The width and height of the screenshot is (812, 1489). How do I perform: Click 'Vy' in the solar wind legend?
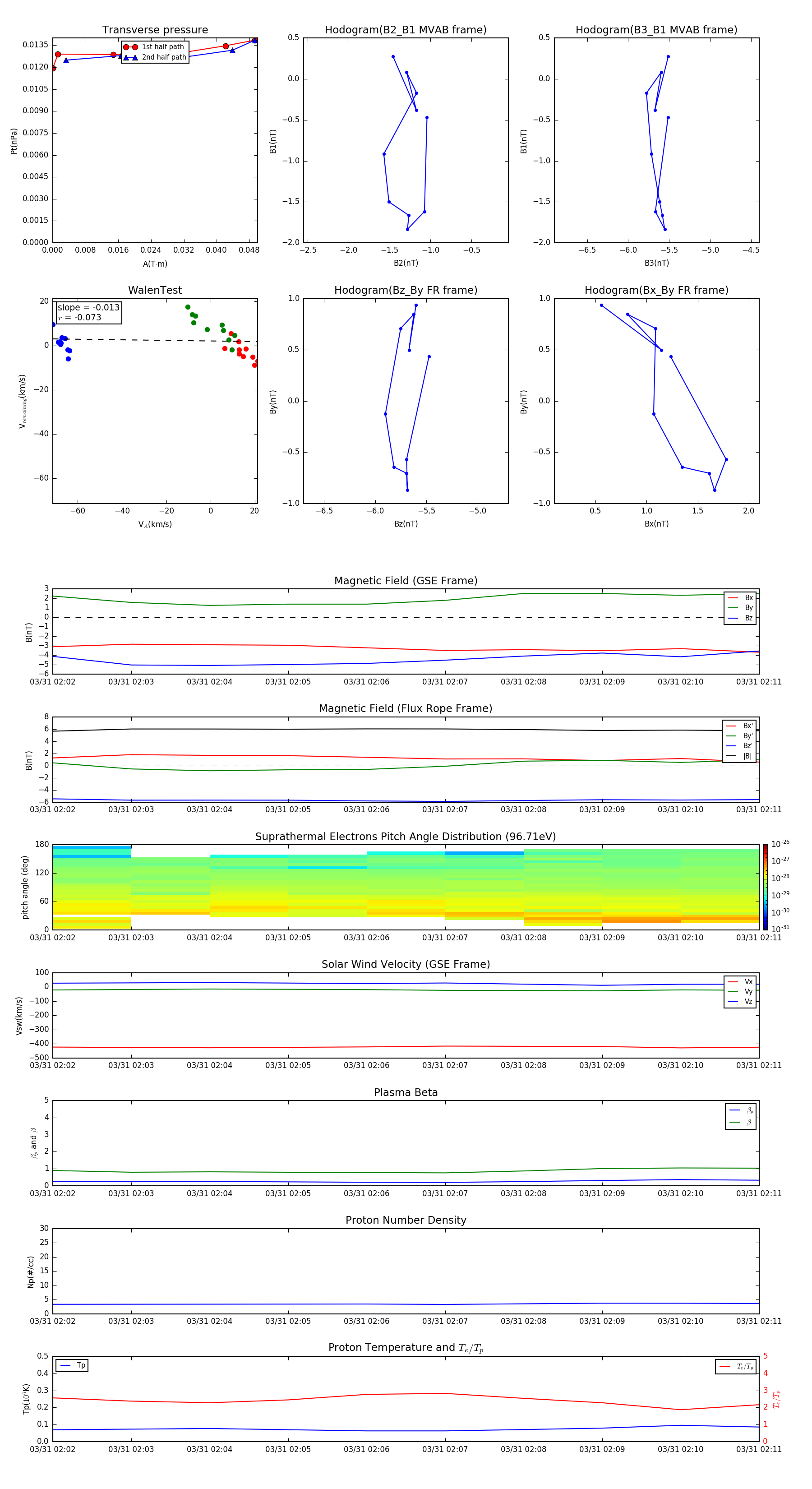pos(740,991)
